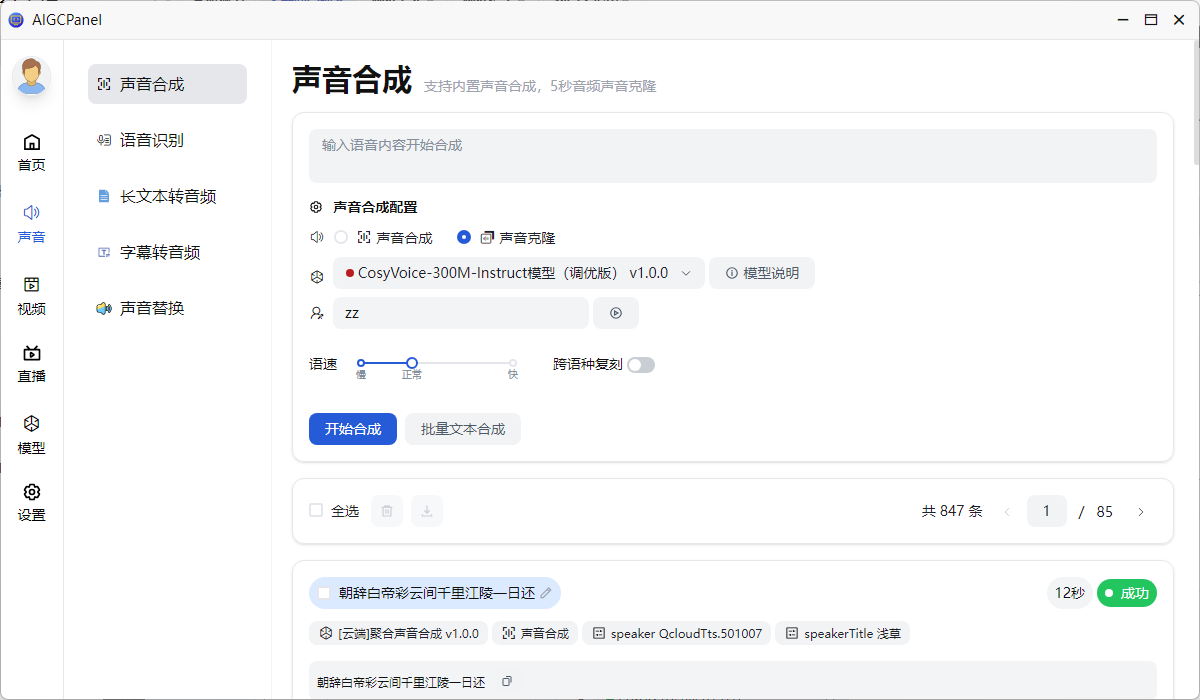The width and height of the screenshot is (1200, 700).
Task: Open the CosyVoice-300M-Instruct model dropdown
Action: tap(519, 273)
